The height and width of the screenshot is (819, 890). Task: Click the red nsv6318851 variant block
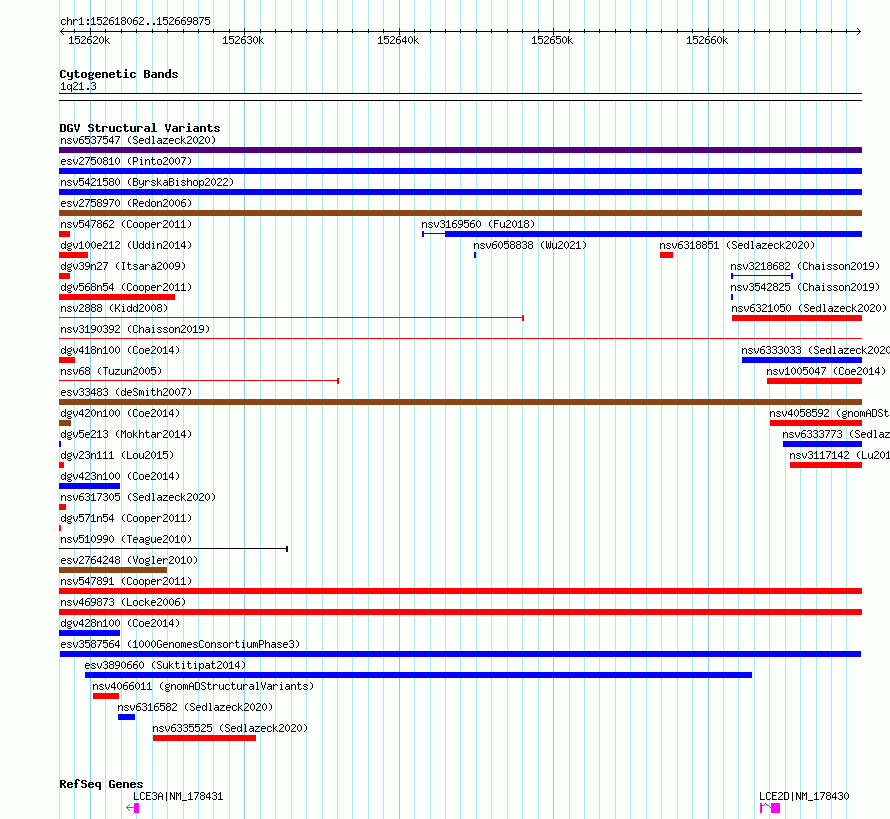666,255
